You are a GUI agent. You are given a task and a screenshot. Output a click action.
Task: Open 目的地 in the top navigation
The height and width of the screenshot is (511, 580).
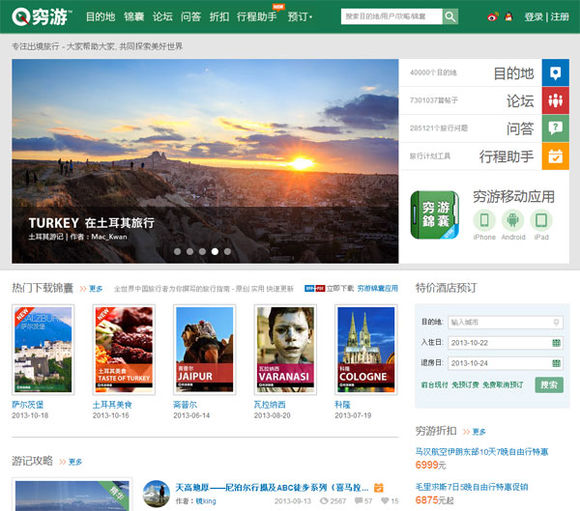(101, 17)
